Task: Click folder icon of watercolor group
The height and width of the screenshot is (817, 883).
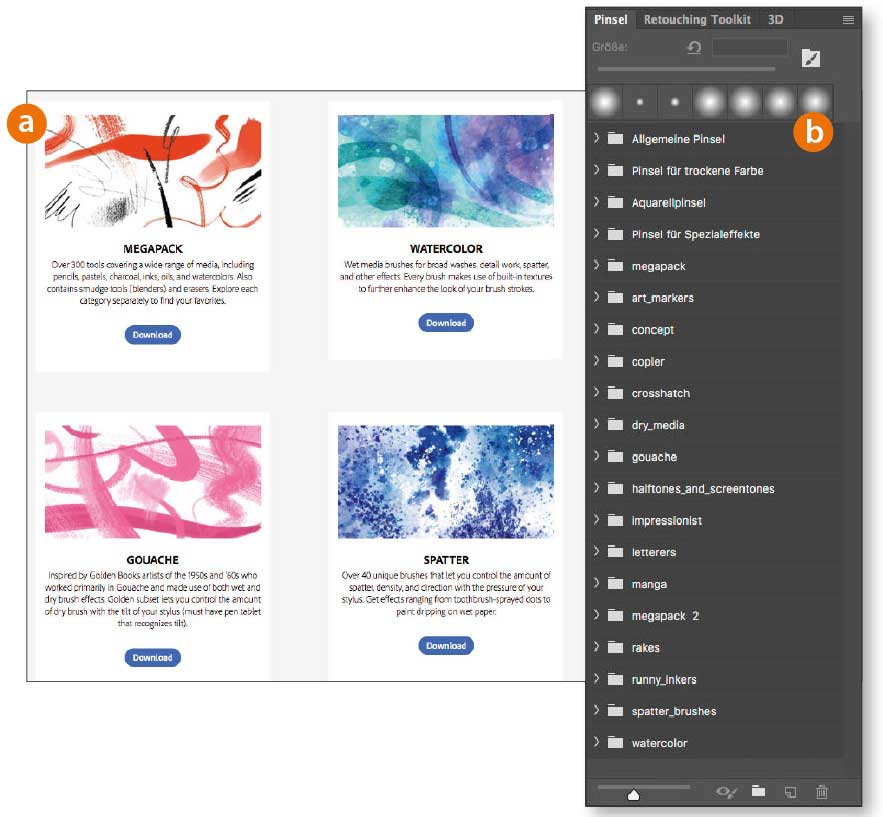Action: [616, 743]
